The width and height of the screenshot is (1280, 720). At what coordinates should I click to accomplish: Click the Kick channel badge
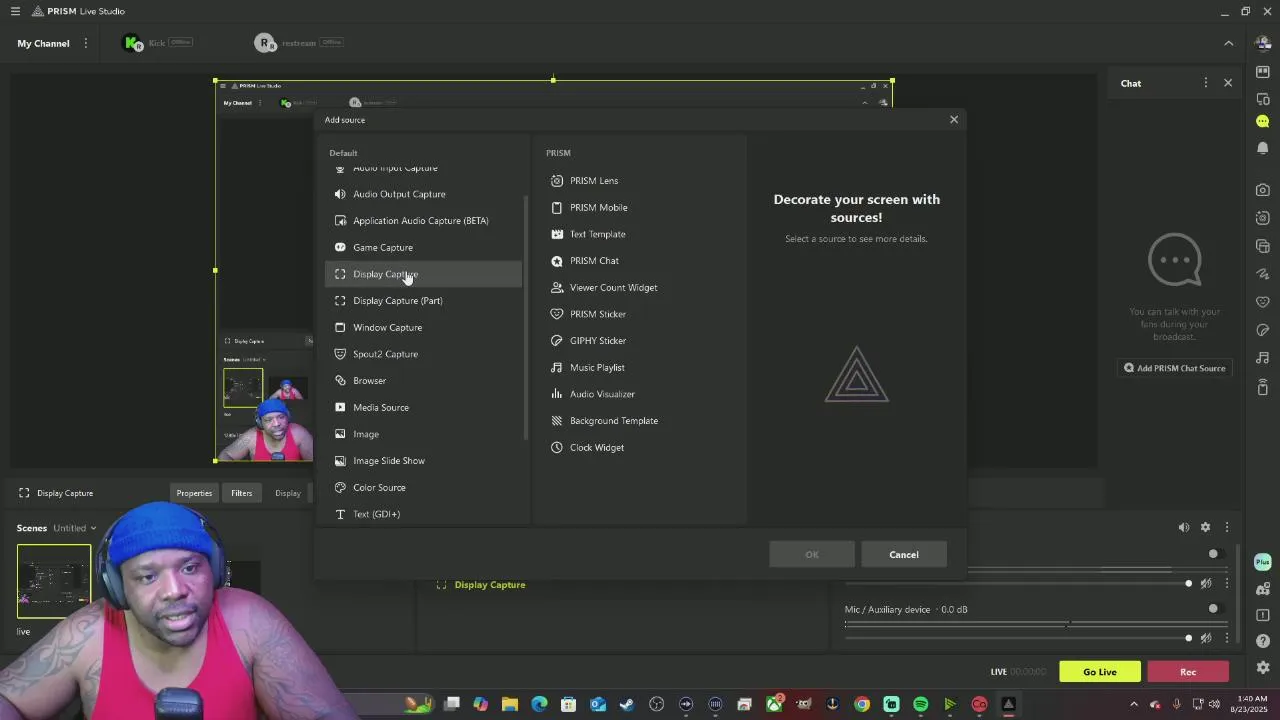pos(158,43)
